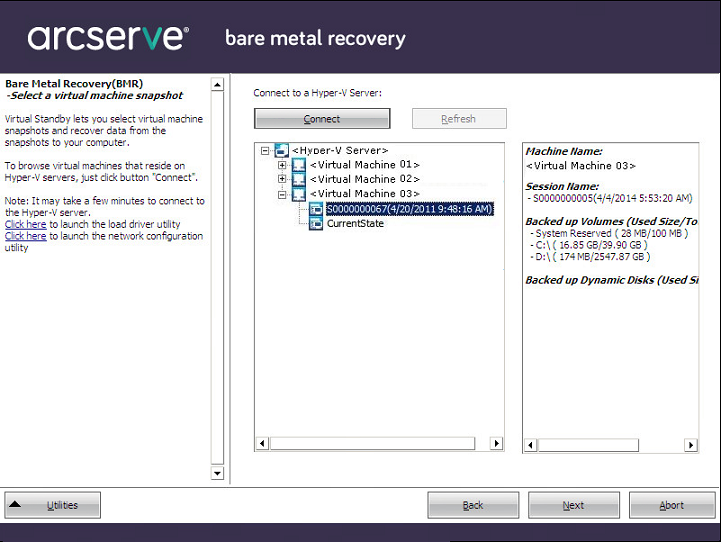Screen dimensions: 721x542
Task: Click the Hyper-V Server node icon
Action: pos(280,150)
